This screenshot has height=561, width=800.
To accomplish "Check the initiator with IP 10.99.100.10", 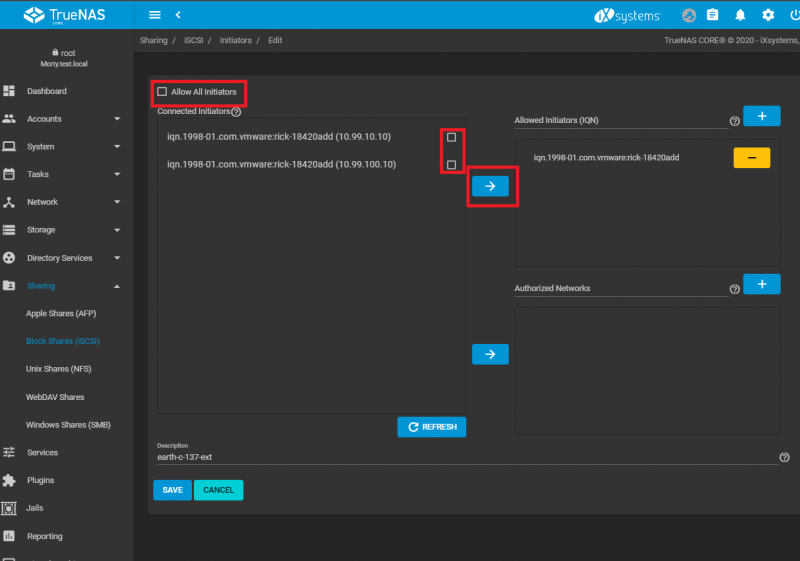I will coord(451,165).
